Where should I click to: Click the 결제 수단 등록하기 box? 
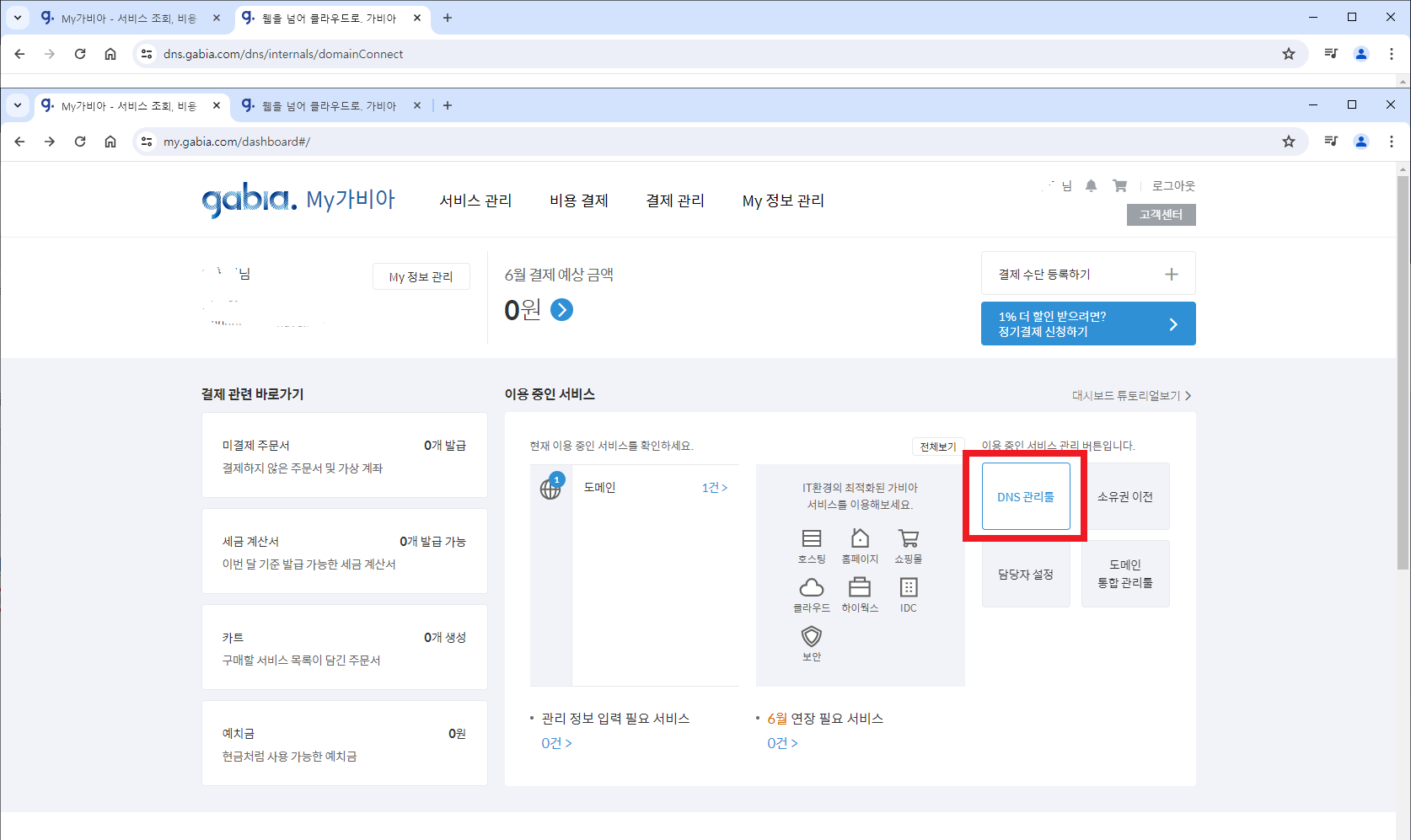click(1088, 273)
